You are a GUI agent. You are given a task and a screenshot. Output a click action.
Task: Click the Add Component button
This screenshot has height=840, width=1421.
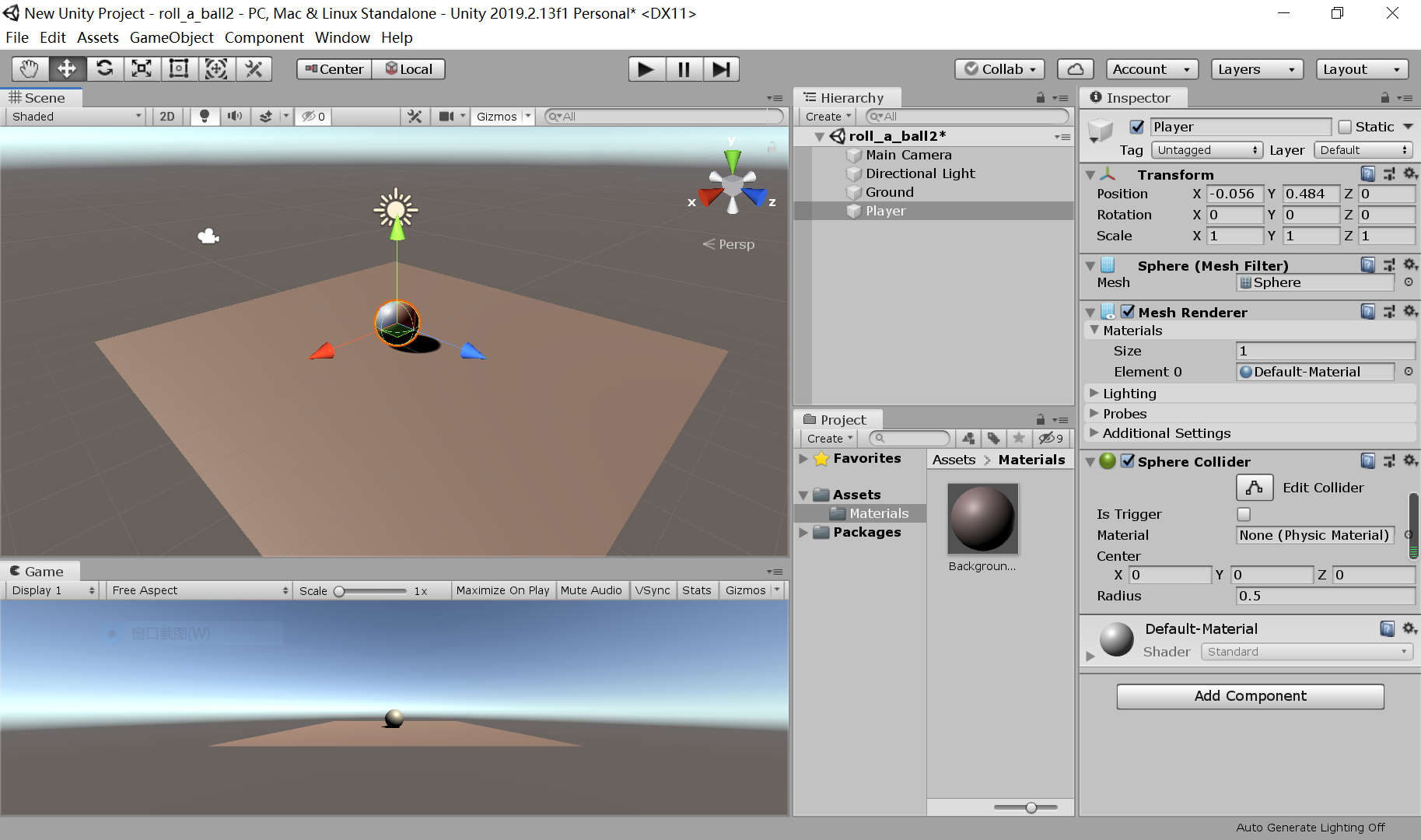pos(1249,696)
